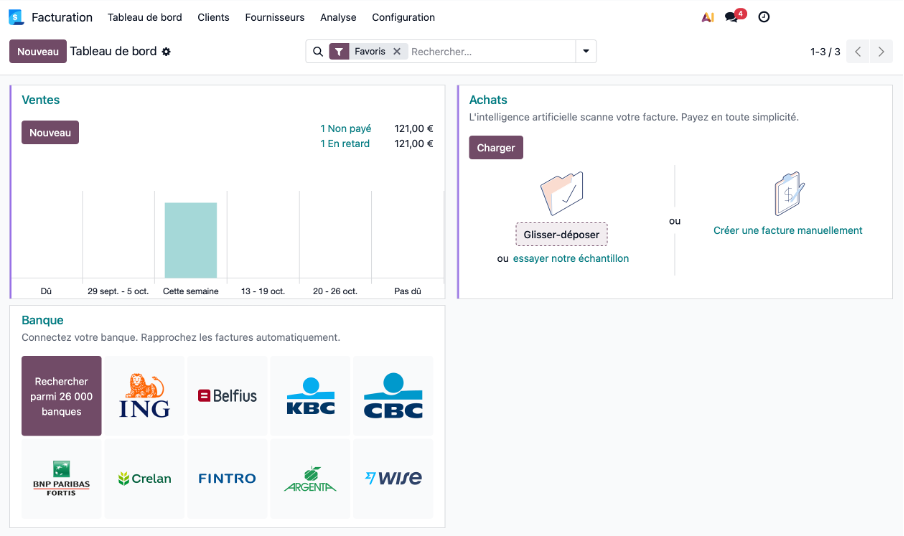Open the Clients menu
The width and height of the screenshot is (904, 536).
(x=213, y=17)
